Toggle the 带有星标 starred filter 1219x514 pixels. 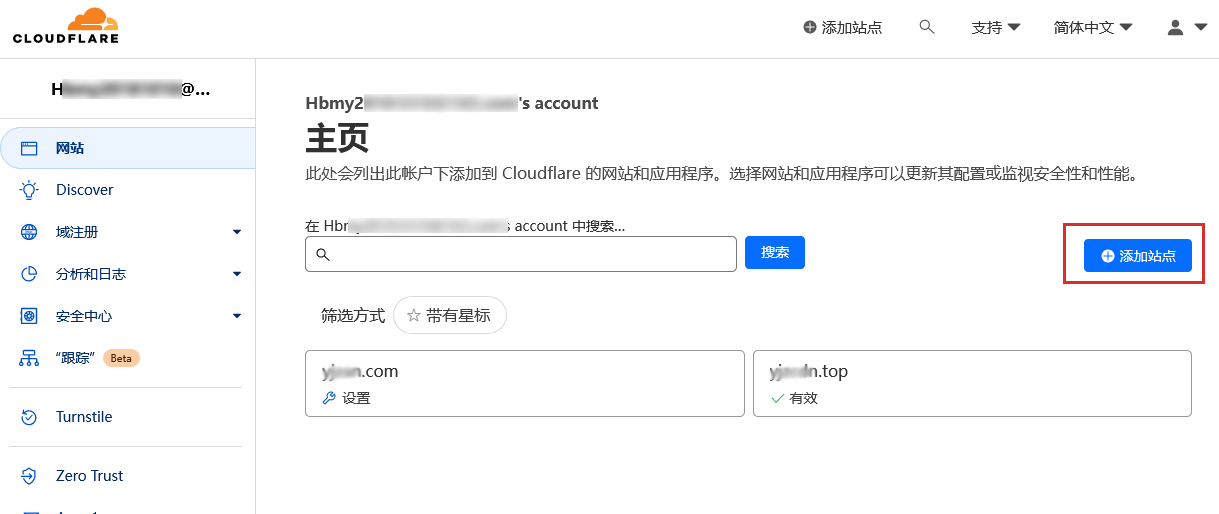pyautogui.click(x=449, y=315)
